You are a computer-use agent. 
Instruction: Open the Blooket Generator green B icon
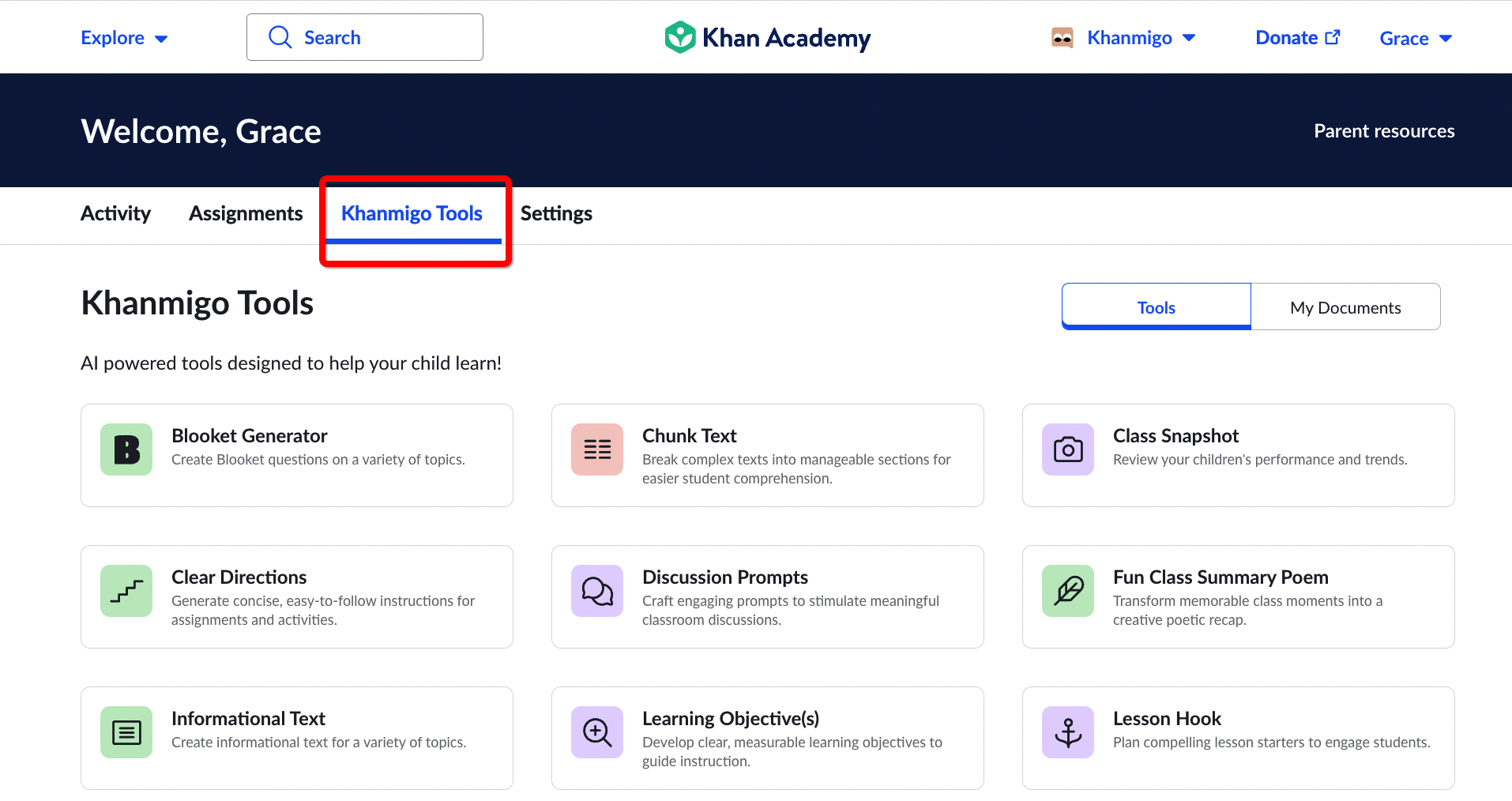click(x=126, y=449)
